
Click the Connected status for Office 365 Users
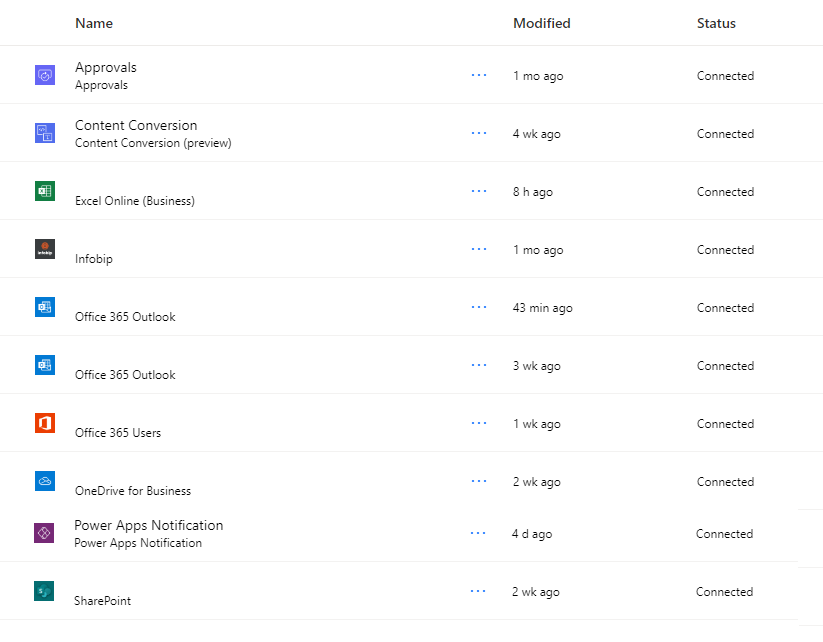(725, 424)
